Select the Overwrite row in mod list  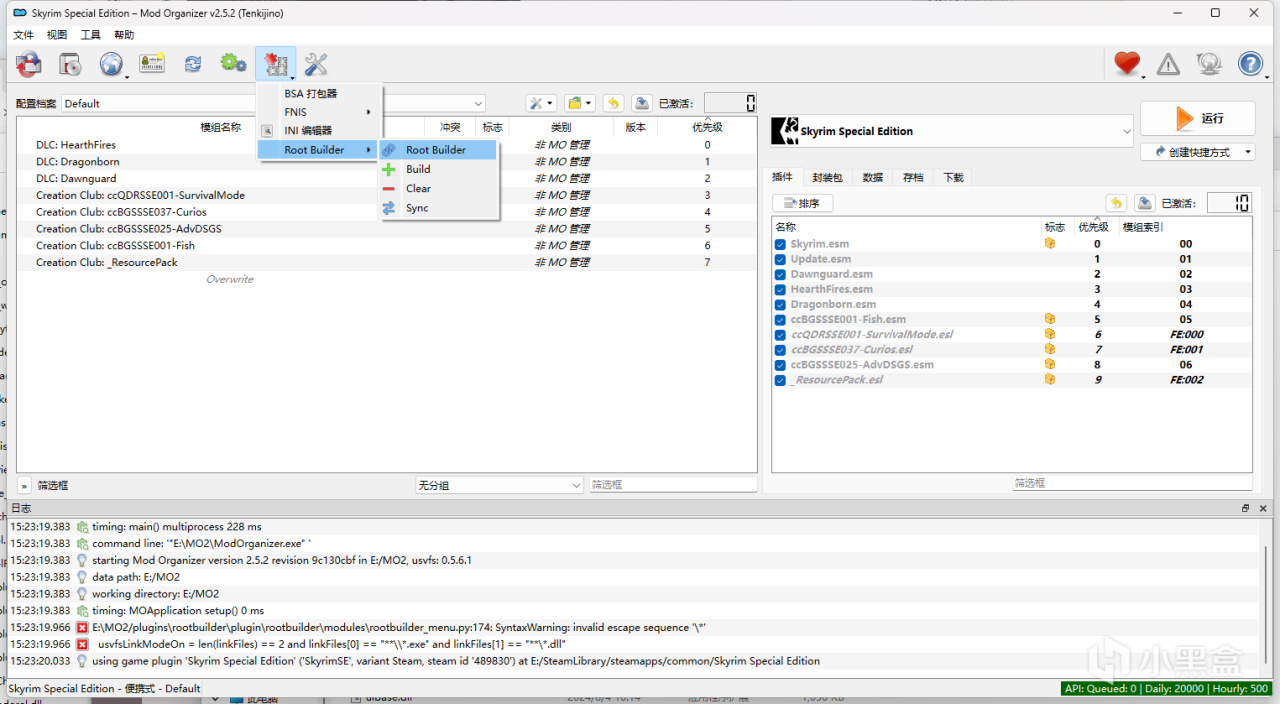(386, 279)
